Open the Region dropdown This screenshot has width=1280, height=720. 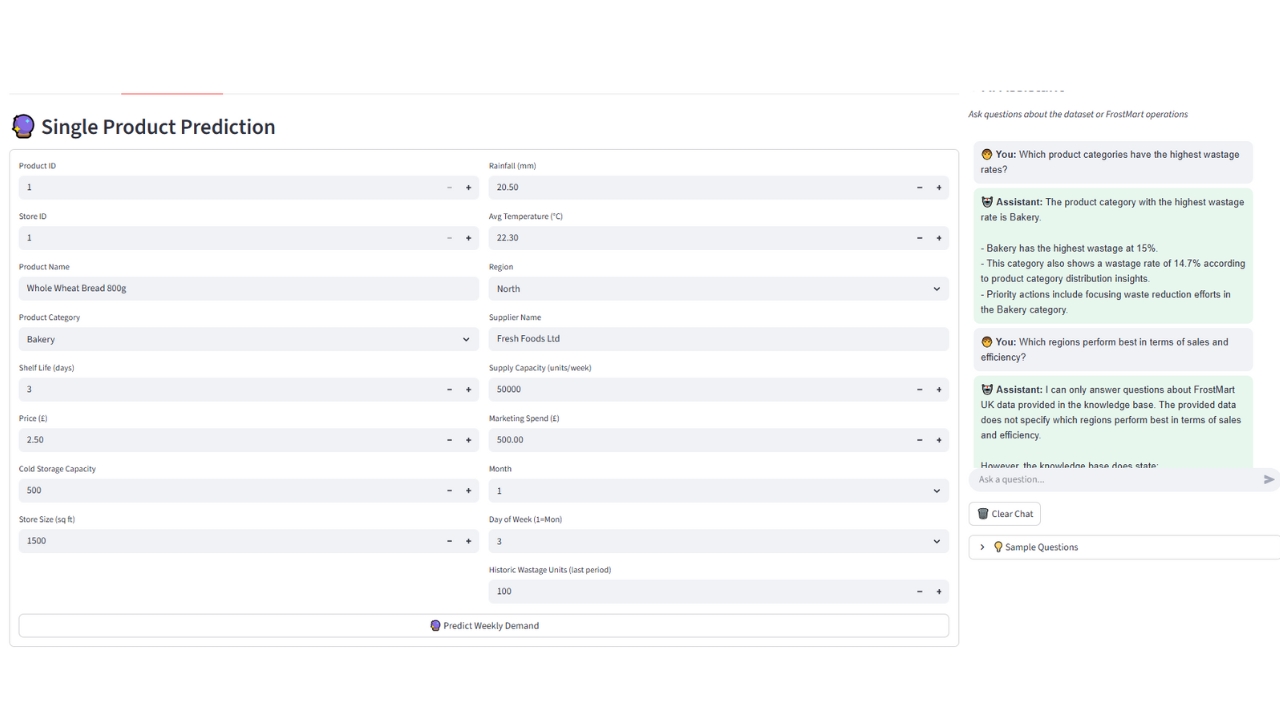pyautogui.click(x=718, y=289)
